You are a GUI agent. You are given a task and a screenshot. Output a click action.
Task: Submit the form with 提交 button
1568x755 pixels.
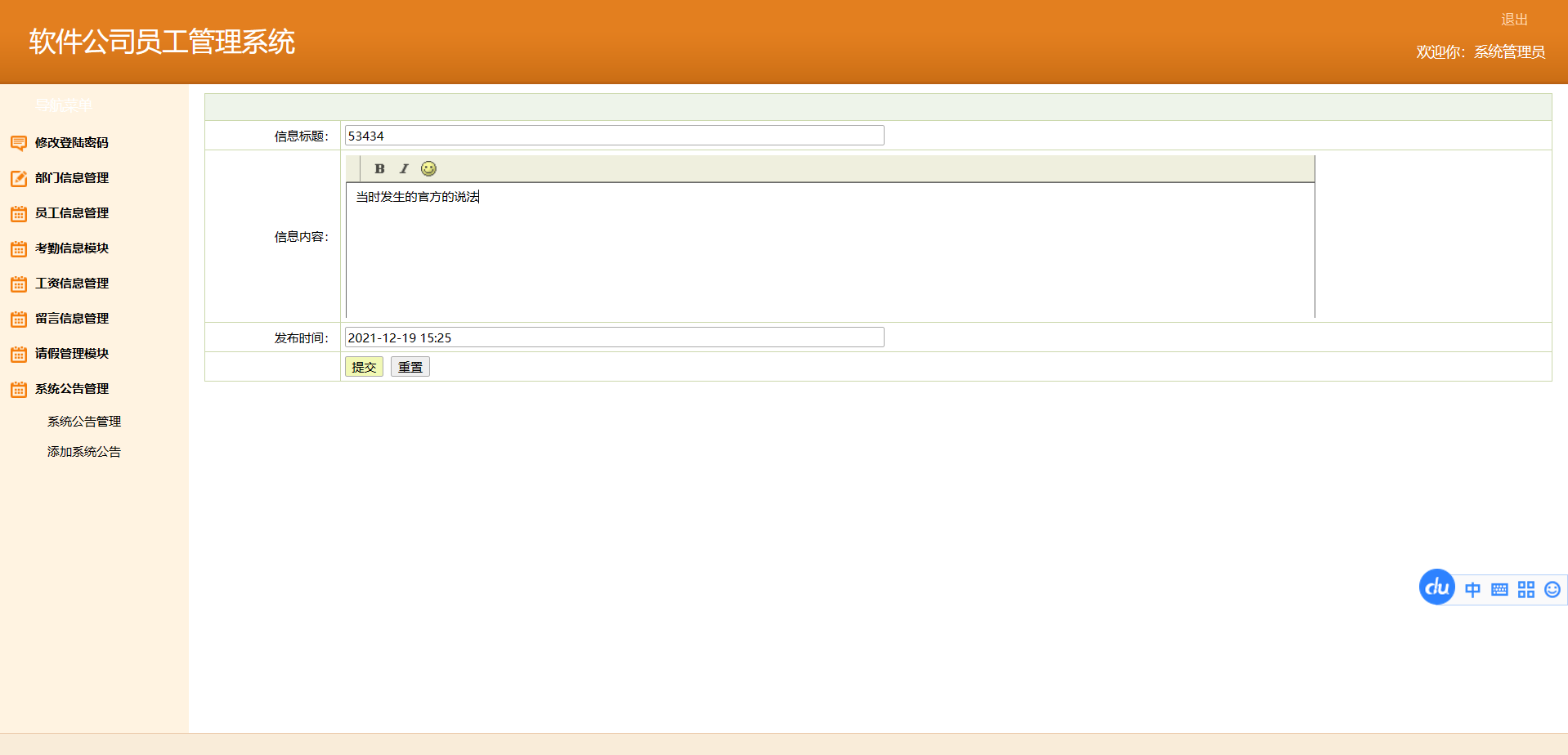point(364,367)
